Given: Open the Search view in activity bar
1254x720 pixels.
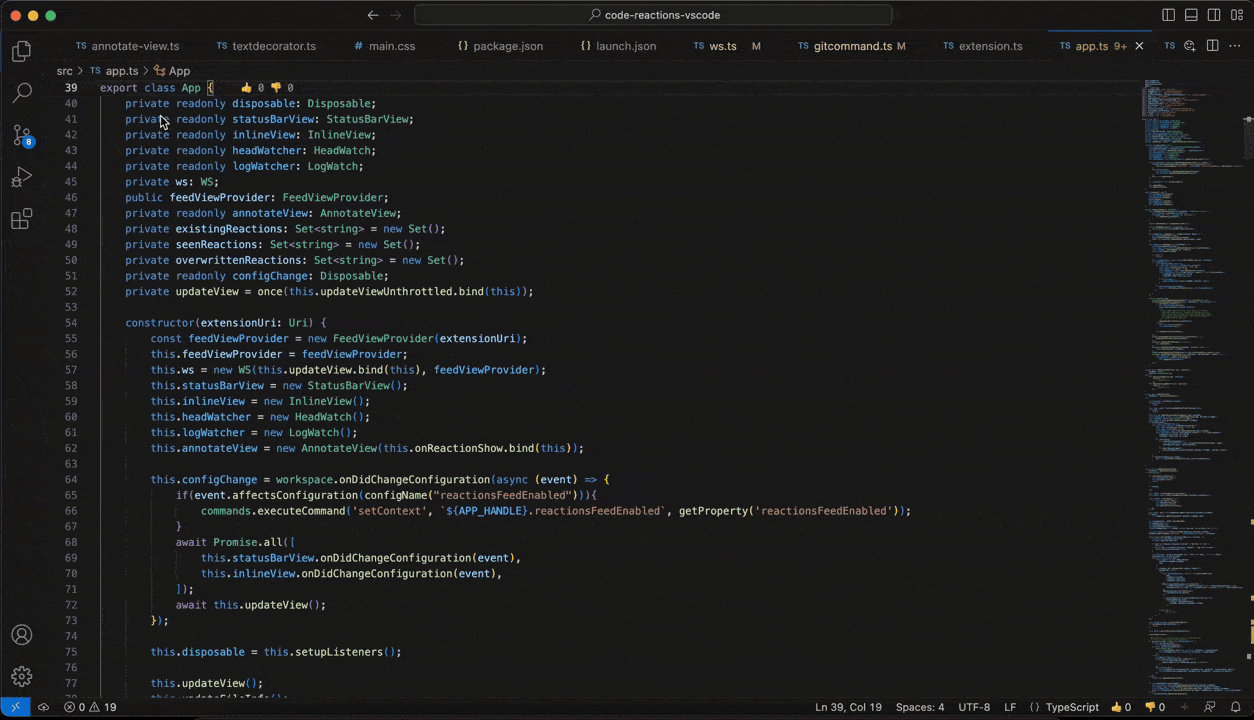Looking at the screenshot, I should click(21, 93).
